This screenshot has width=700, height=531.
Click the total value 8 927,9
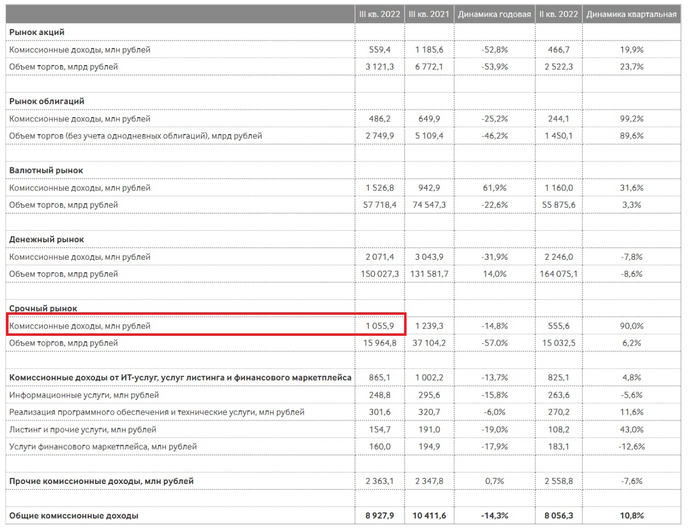[x=382, y=516]
